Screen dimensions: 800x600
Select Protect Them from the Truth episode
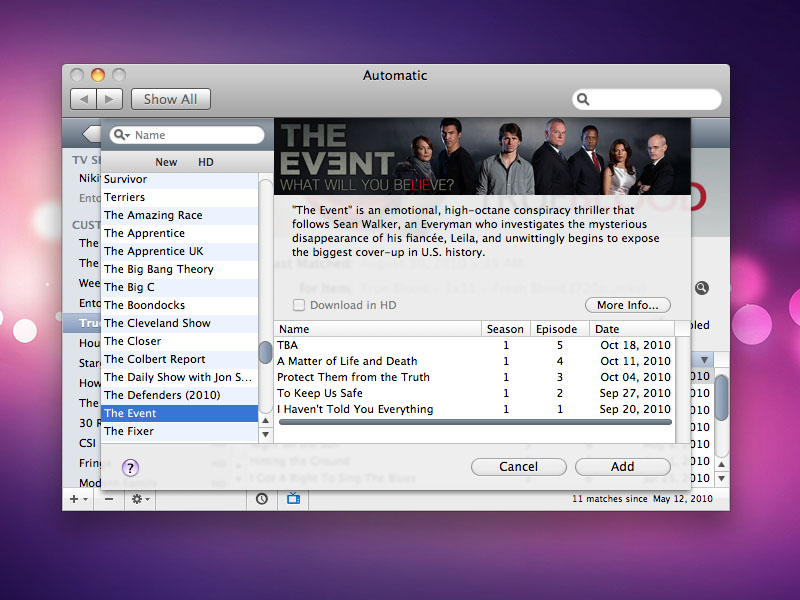[x=474, y=377]
